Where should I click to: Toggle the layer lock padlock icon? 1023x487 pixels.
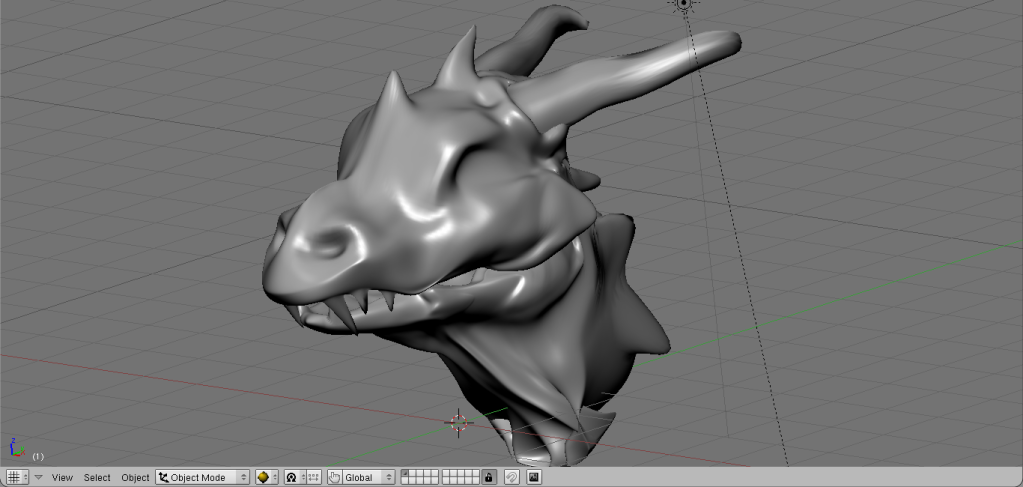(489, 478)
